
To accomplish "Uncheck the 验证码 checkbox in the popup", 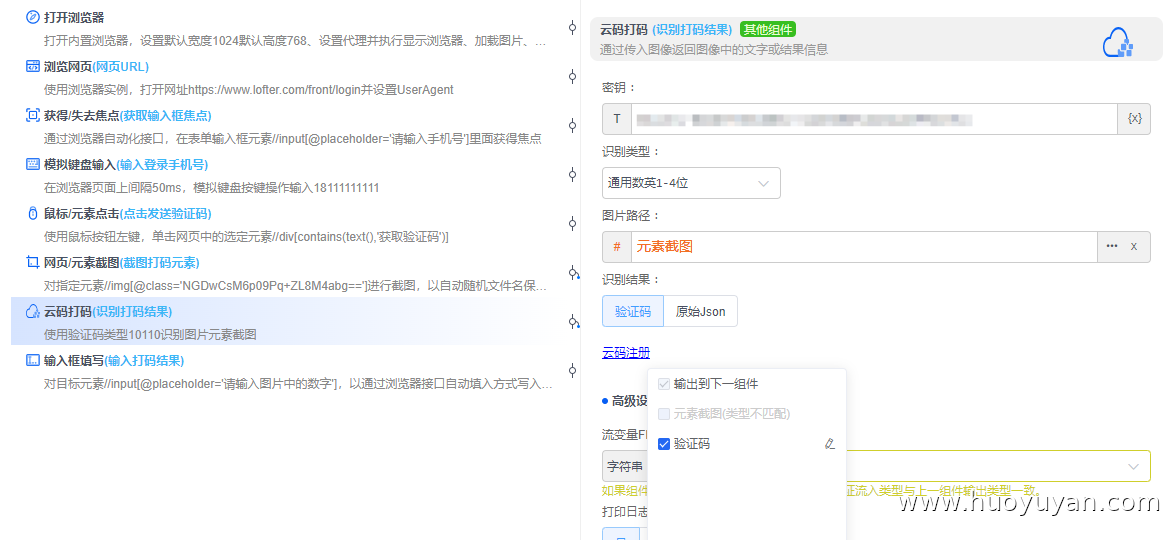I will [664, 445].
